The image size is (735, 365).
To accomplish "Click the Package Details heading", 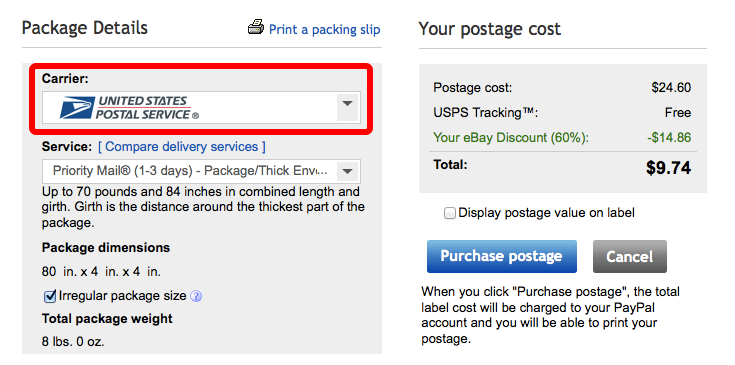I will [x=85, y=28].
